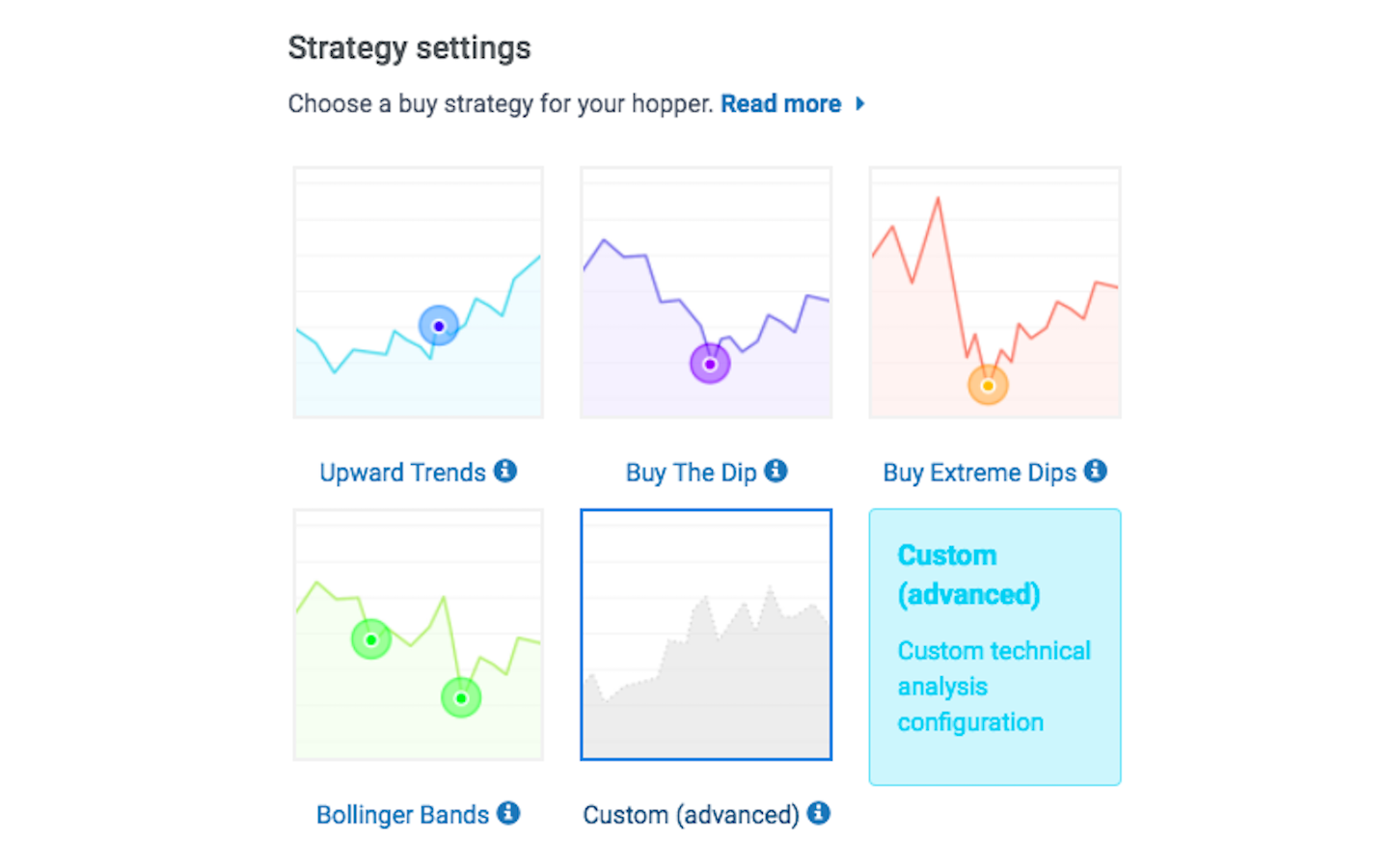Click info icon beside Custom (advanced)
The width and height of the screenshot is (1389, 868).
pos(818,813)
